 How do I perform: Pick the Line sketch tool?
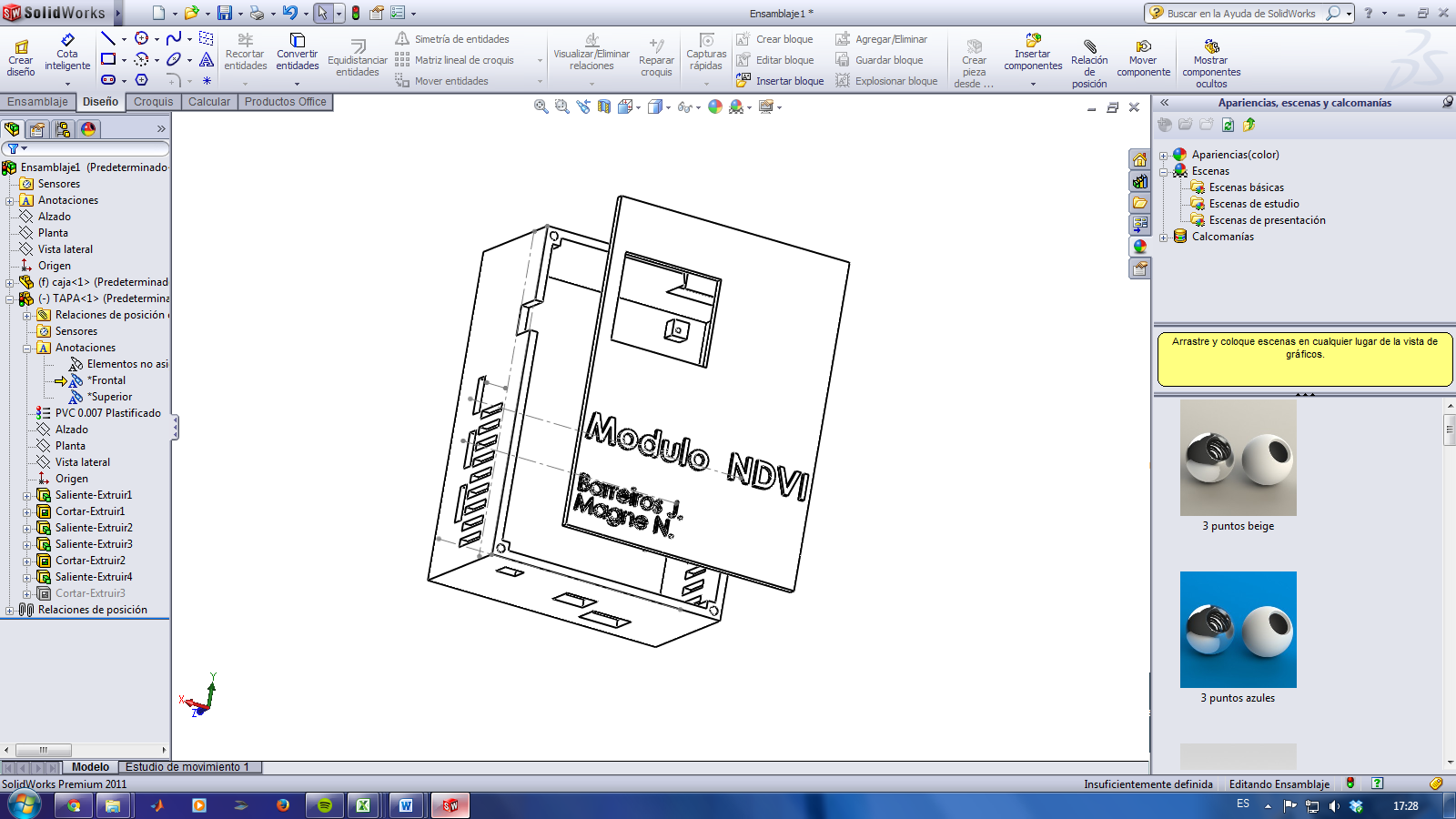pos(108,38)
